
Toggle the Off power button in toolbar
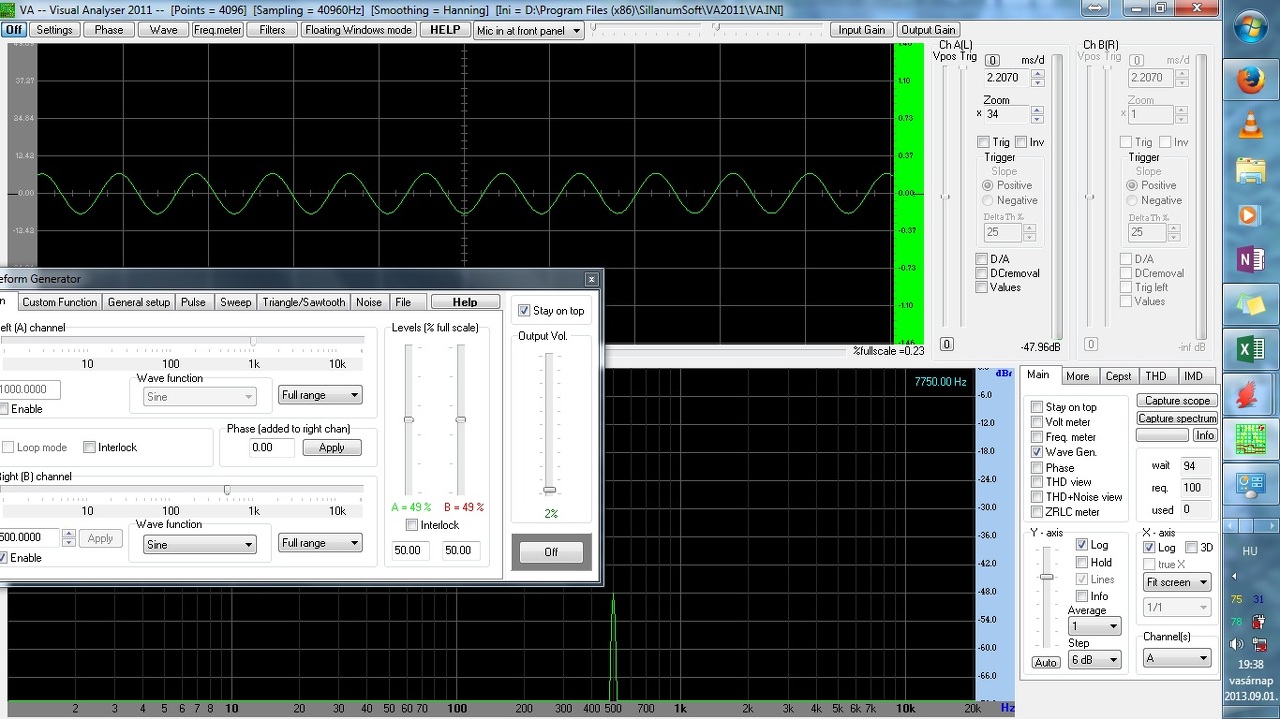pos(13,30)
